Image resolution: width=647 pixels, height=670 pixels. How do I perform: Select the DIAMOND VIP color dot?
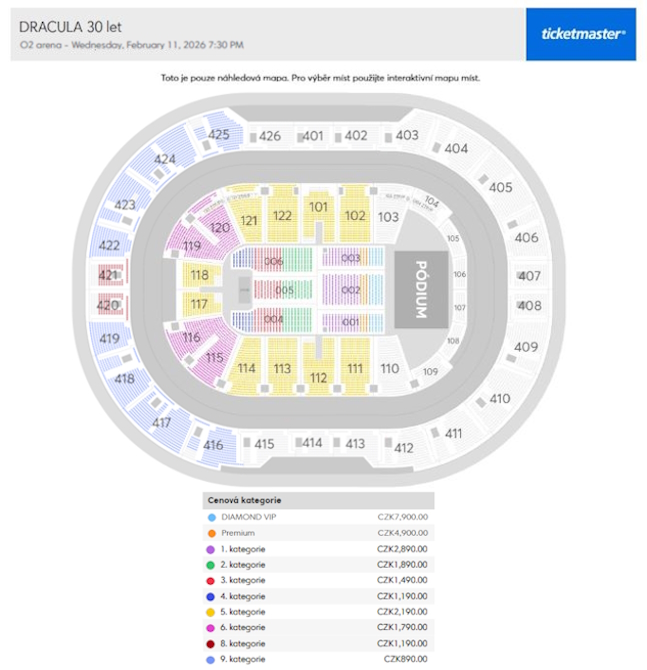point(212,517)
